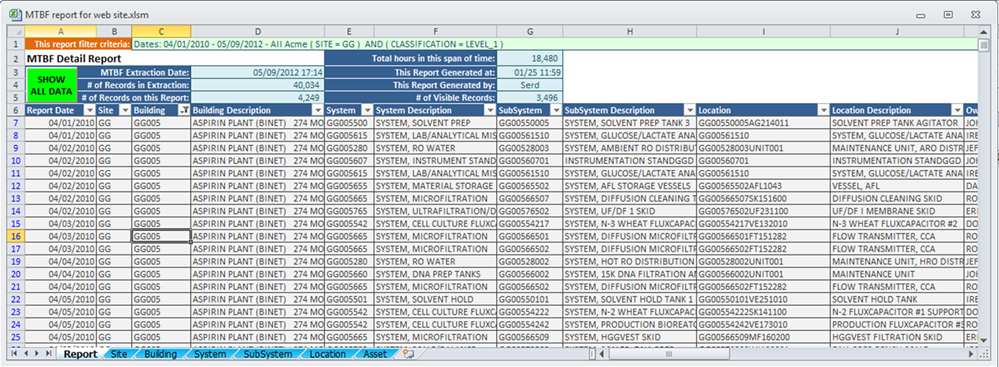
Task: Open the Building Description filter dropdown
Action: pyautogui.click(x=318, y=110)
